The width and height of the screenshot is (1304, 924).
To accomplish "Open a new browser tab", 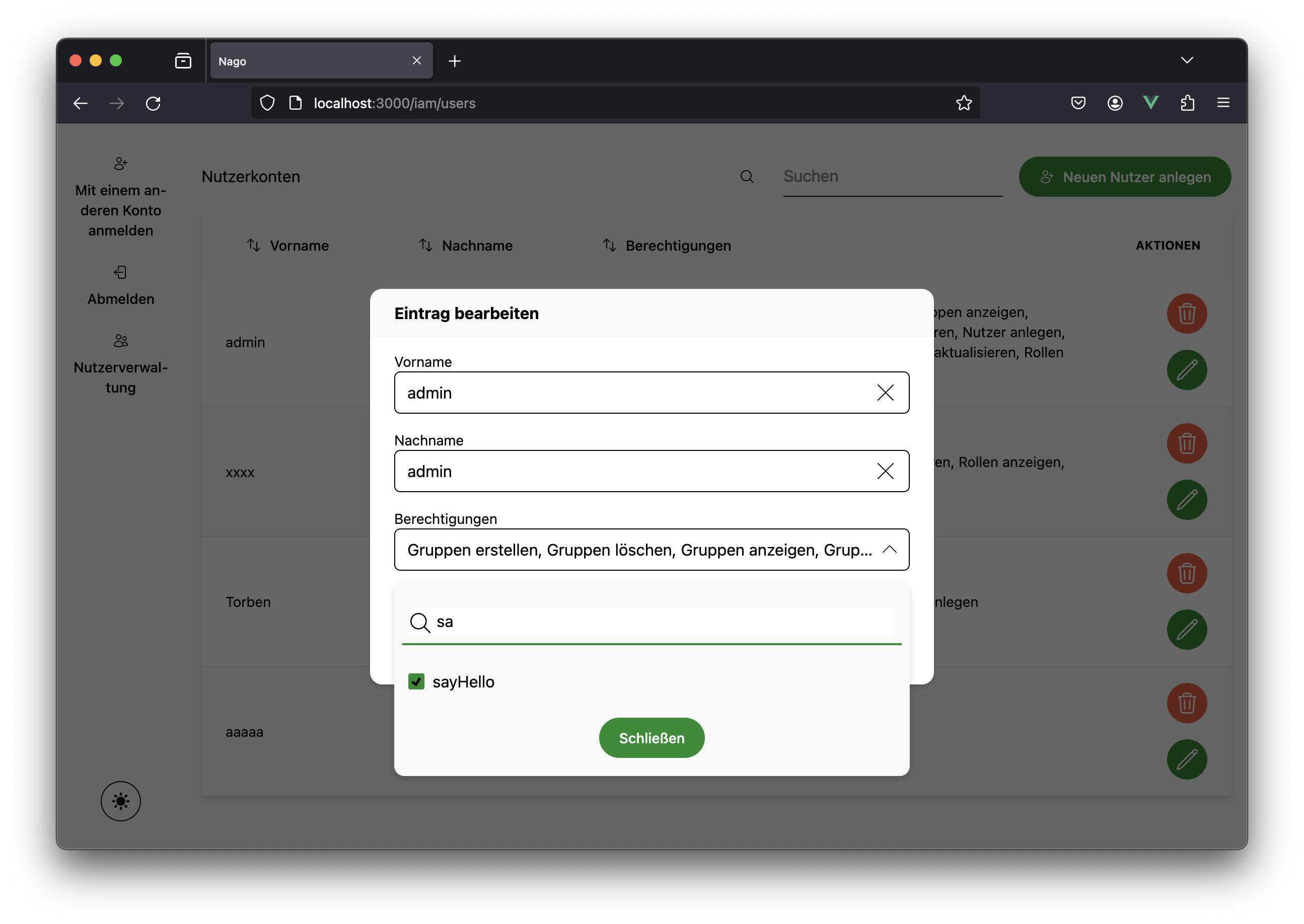I will click(454, 61).
